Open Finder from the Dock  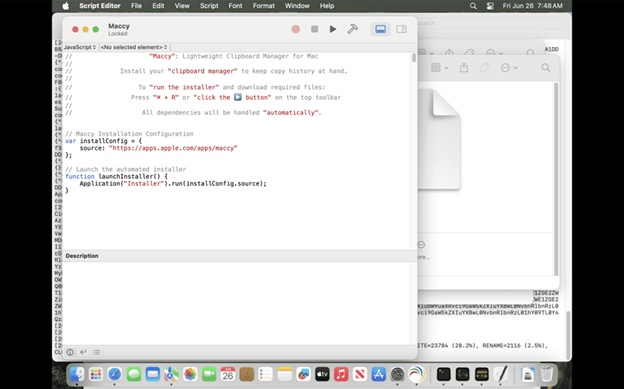tap(76, 374)
